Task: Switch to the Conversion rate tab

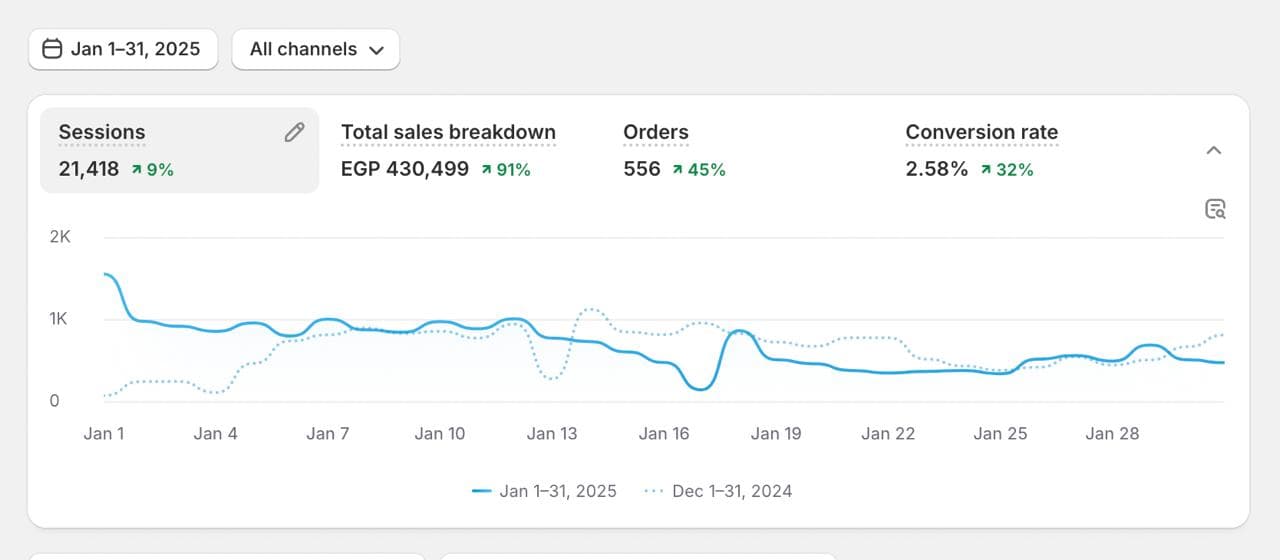Action: pyautogui.click(x=981, y=132)
